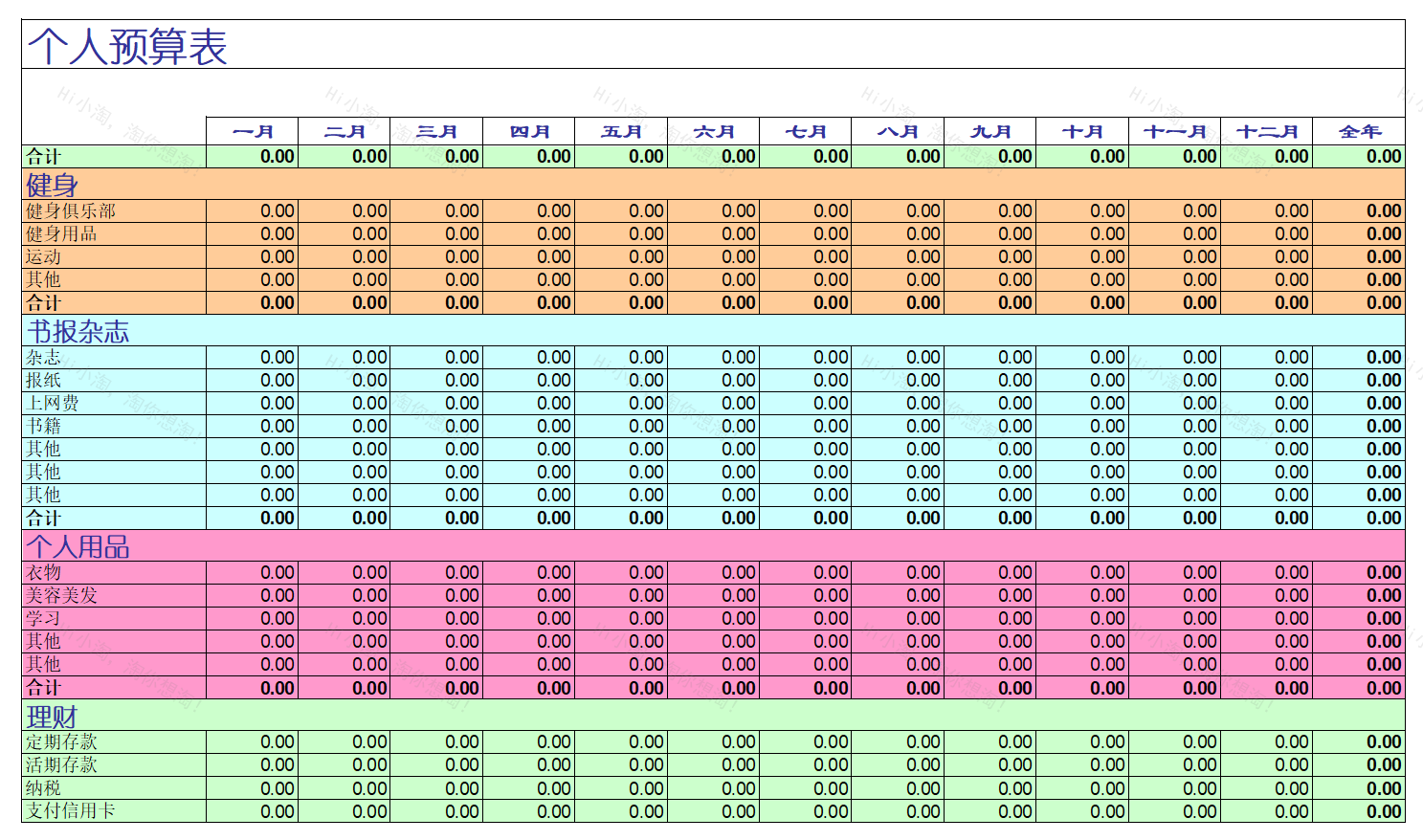This screenshot has height=840, width=1423.
Task: Click 全年 total in 个人用品 合计 row
Action: tap(1359, 688)
